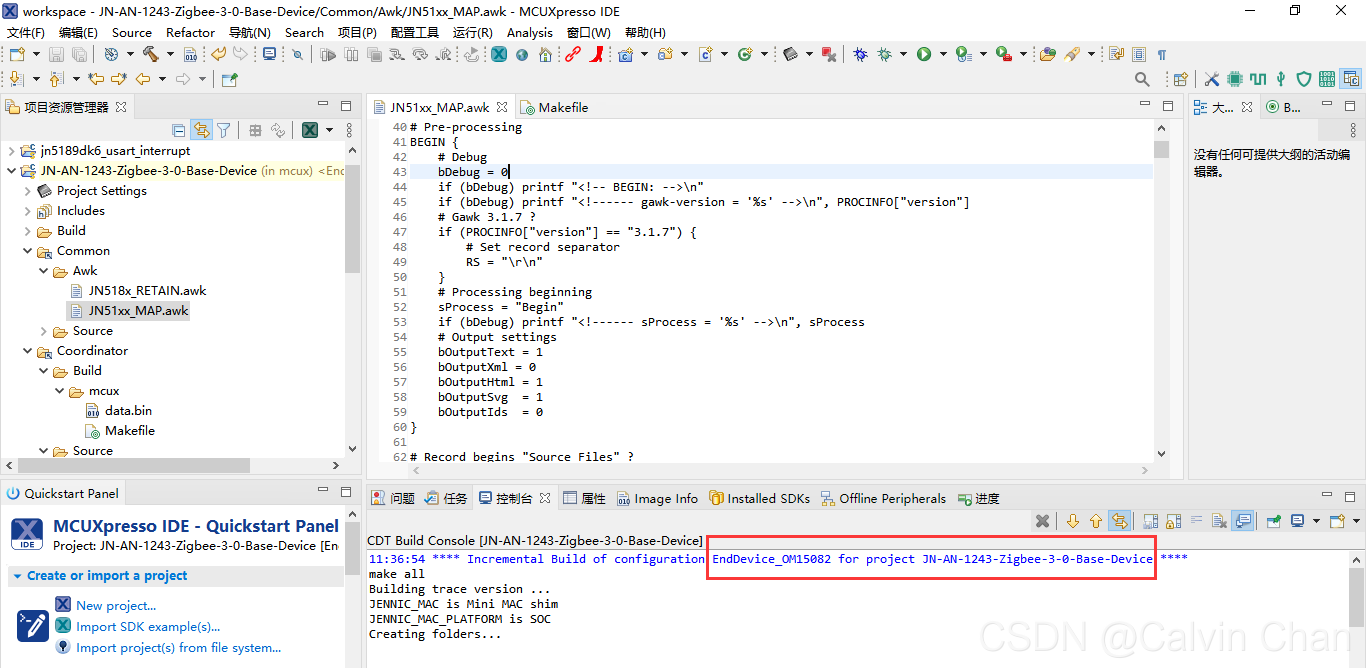This screenshot has height=668, width=1366.
Task: Close the JN51xx_MAP.awk editor tab
Action: click(502, 107)
